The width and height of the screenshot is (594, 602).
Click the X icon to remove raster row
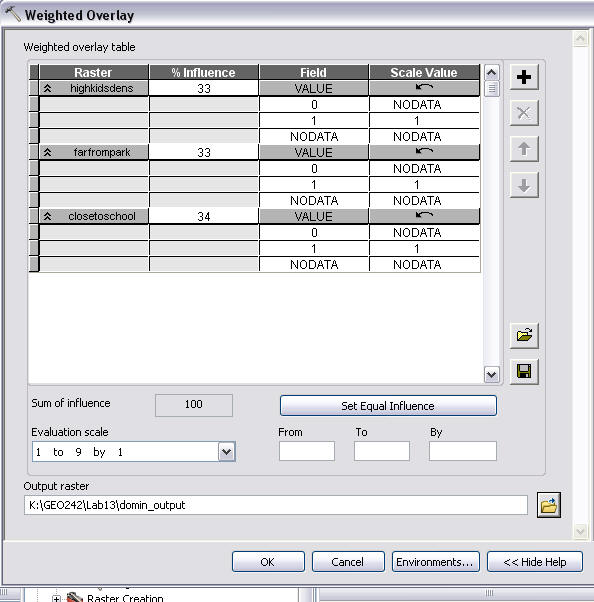coord(524,113)
